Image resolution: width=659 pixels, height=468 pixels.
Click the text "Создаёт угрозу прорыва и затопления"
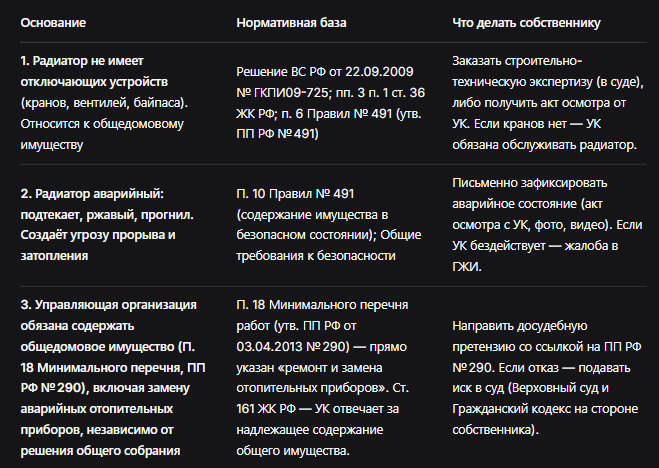(98, 245)
